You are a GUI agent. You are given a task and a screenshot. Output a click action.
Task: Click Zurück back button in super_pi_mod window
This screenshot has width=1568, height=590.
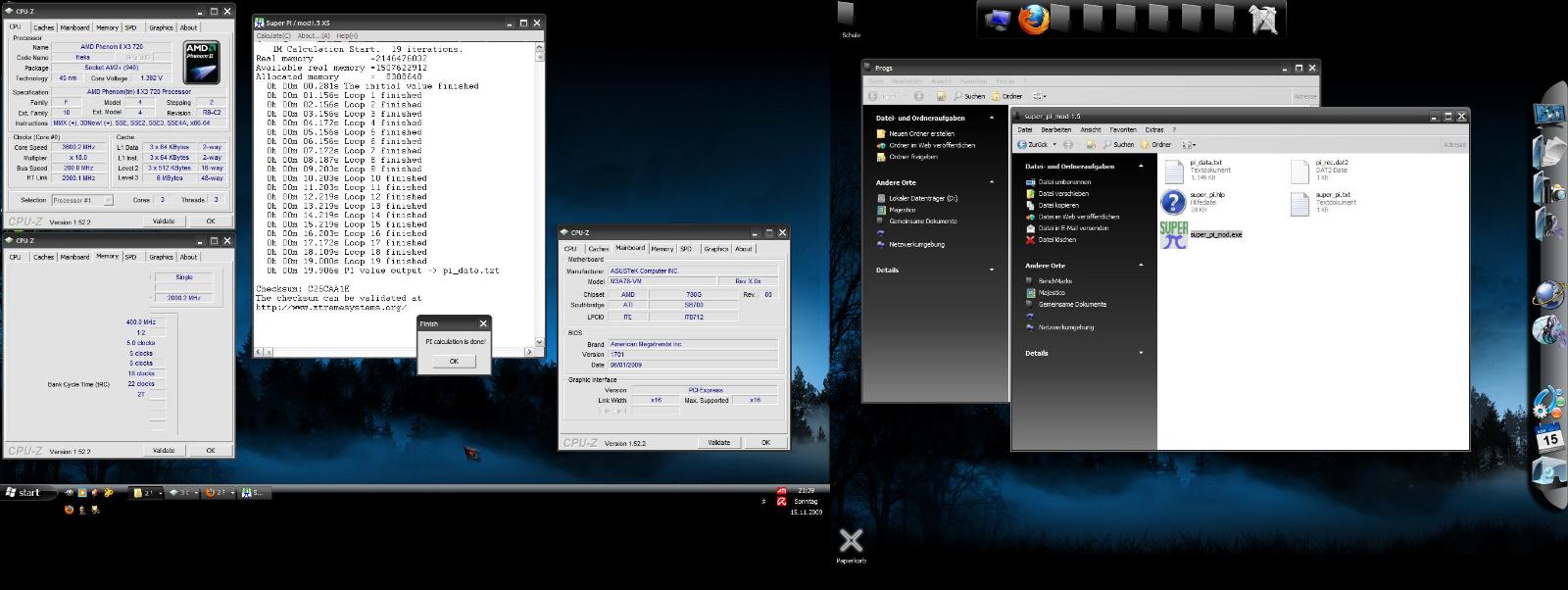(1033, 144)
